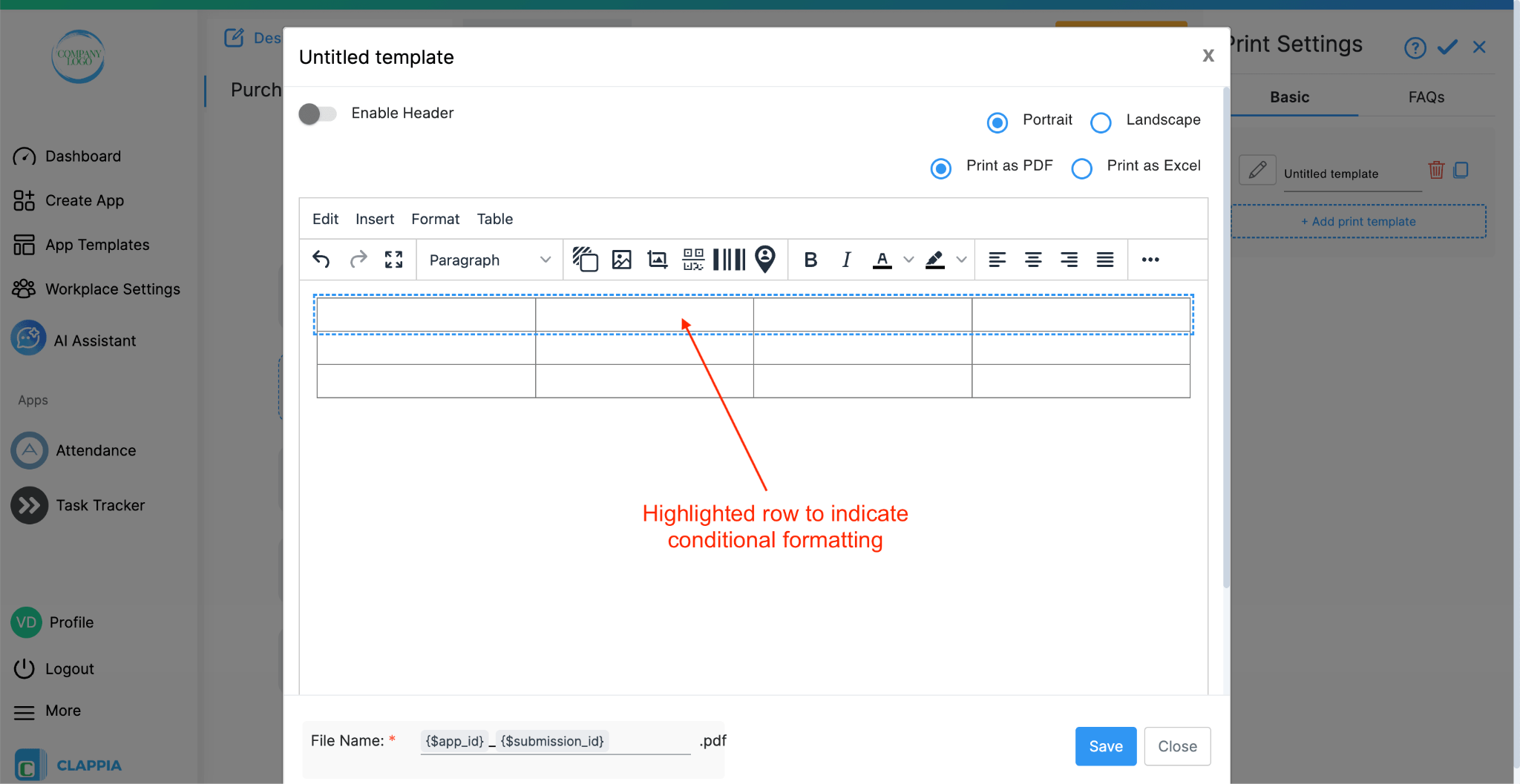Viewport: 1520px width, 784px height.
Task: Click the help question mark icon
Action: pyautogui.click(x=1415, y=47)
